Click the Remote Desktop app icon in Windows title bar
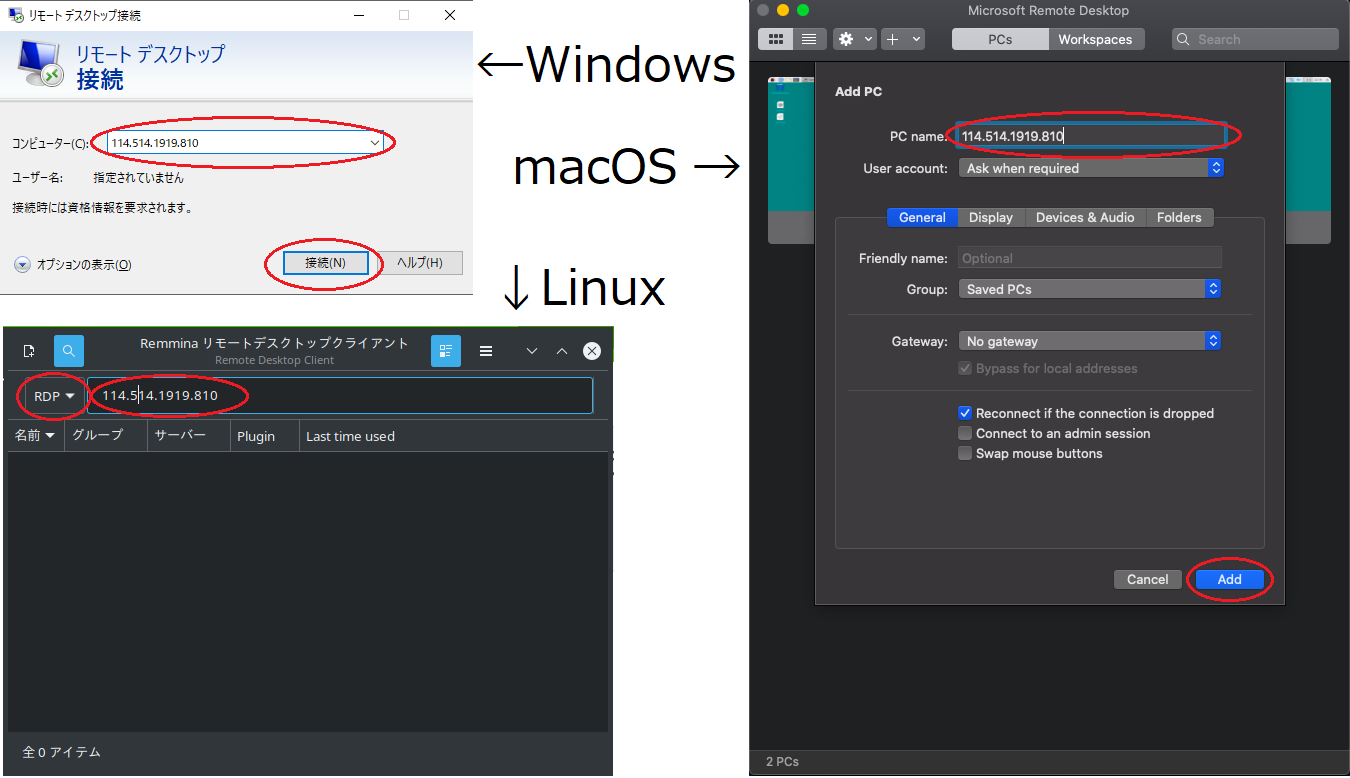The image size is (1350, 778). 16,15
